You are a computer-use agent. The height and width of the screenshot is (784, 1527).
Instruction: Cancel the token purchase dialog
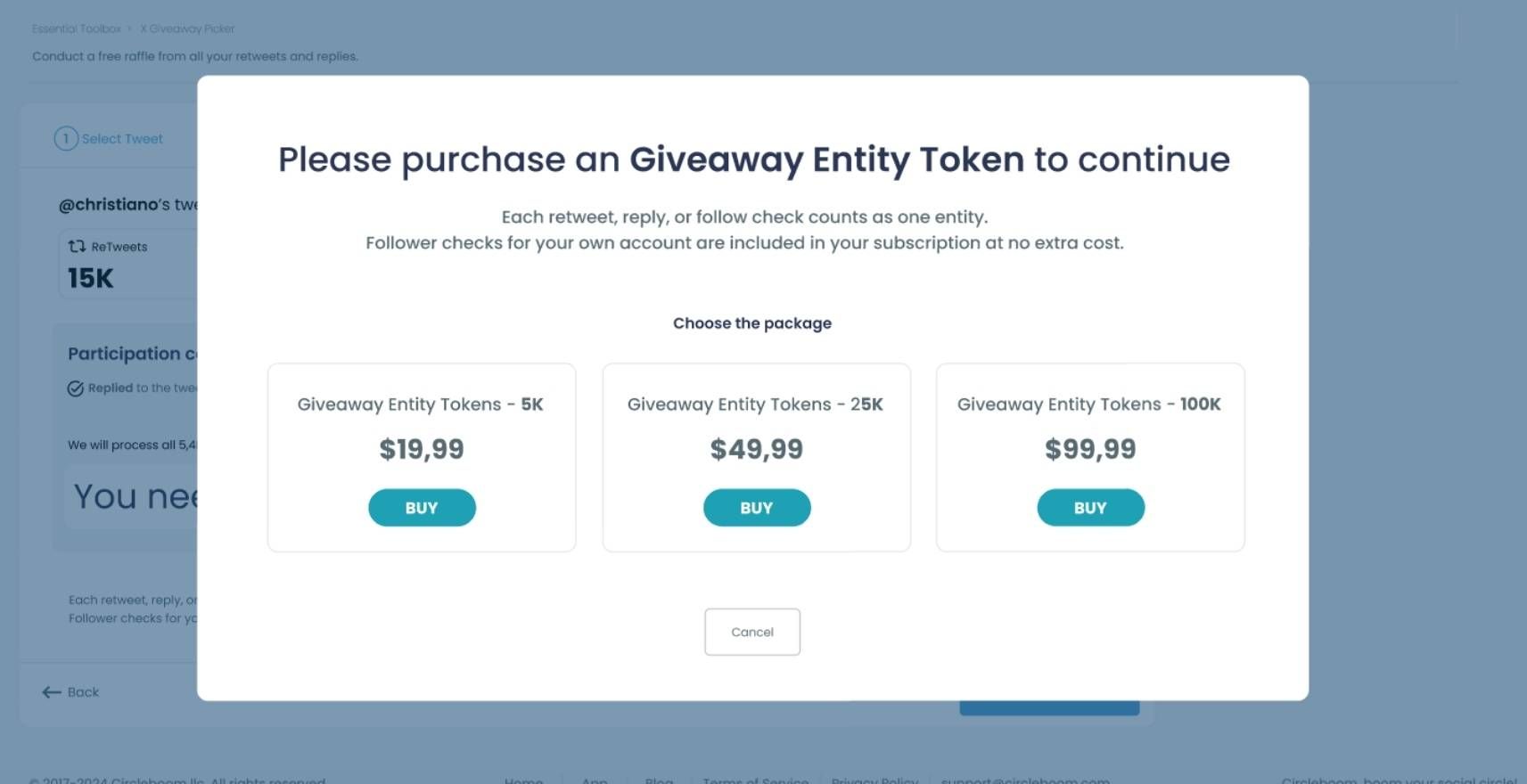point(751,632)
